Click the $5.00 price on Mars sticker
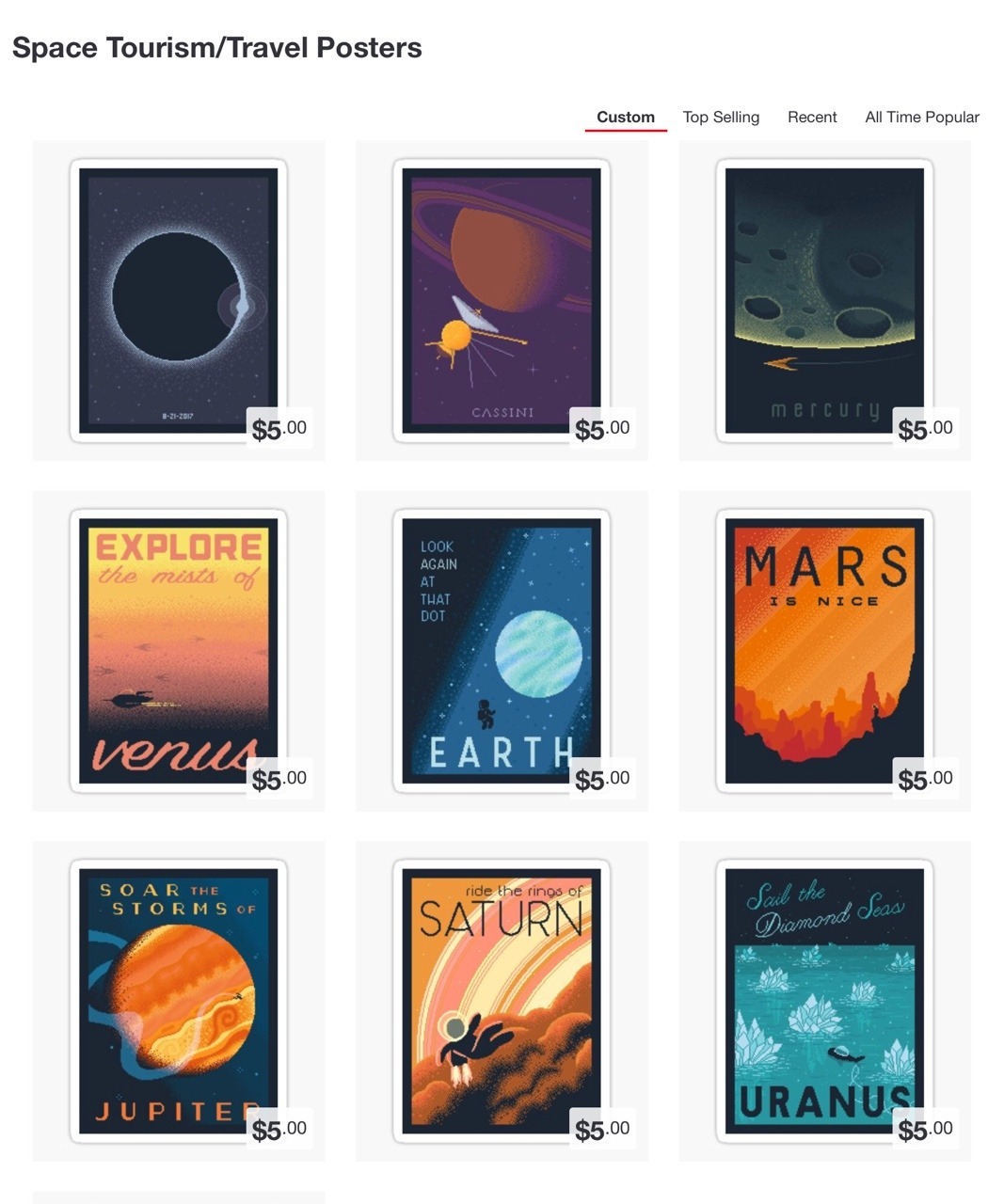 coord(926,779)
